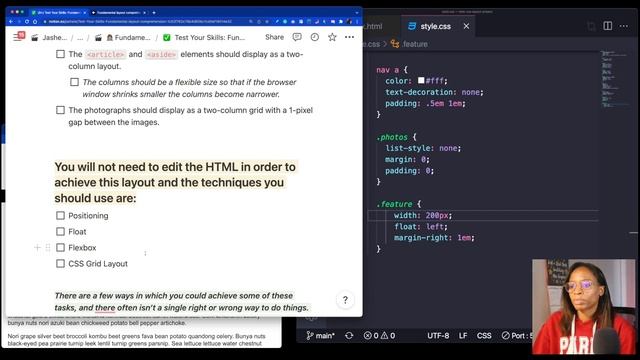Click the padding: .5em 1em line
Viewport: 640px width, 360px height.
click(425, 104)
